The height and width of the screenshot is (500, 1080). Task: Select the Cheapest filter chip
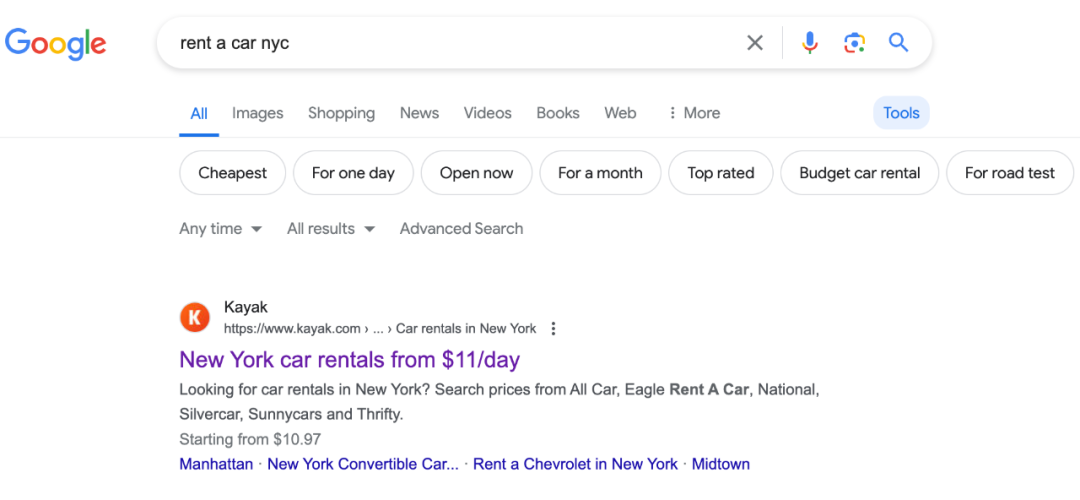click(232, 173)
